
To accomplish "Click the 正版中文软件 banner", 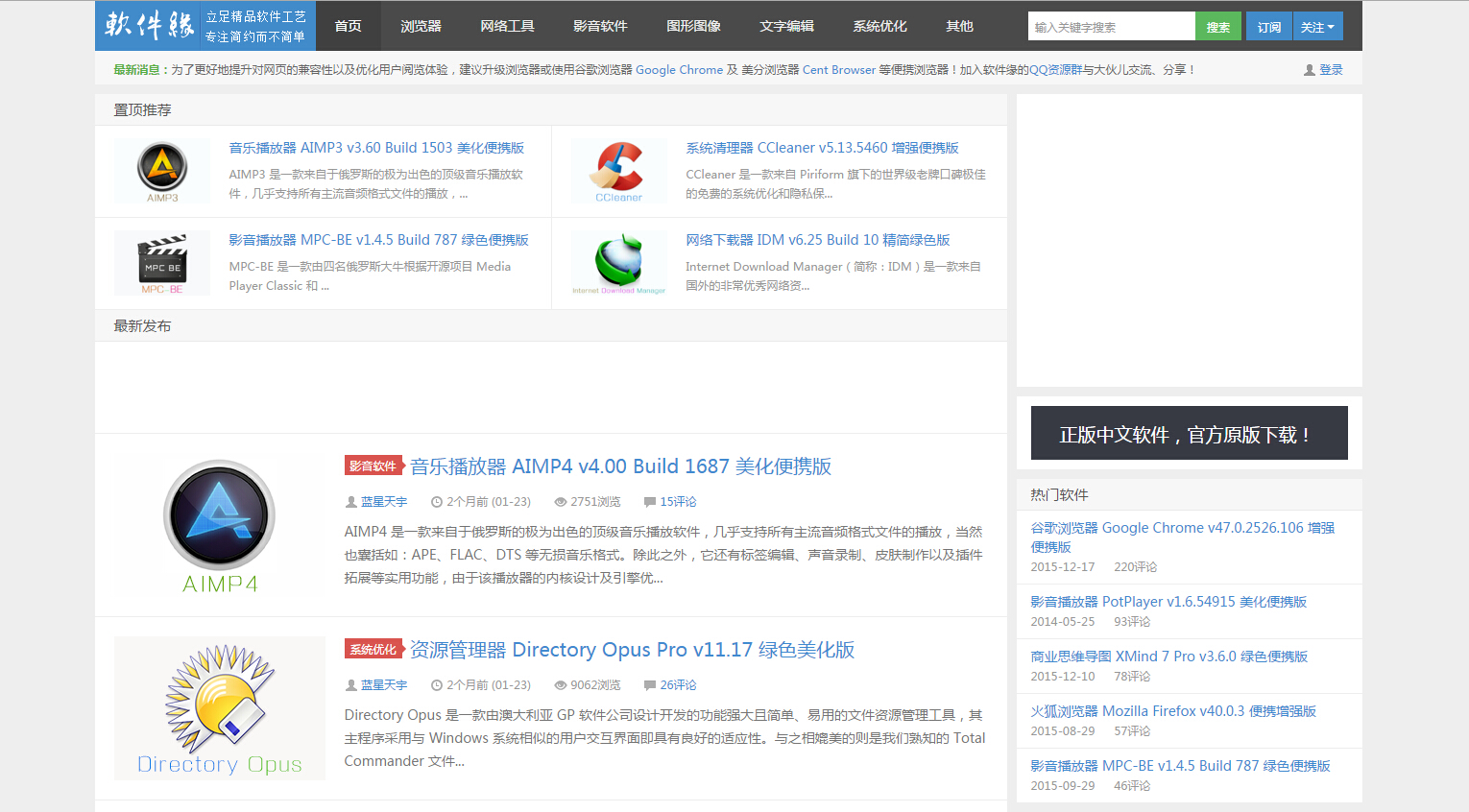I will [1189, 434].
